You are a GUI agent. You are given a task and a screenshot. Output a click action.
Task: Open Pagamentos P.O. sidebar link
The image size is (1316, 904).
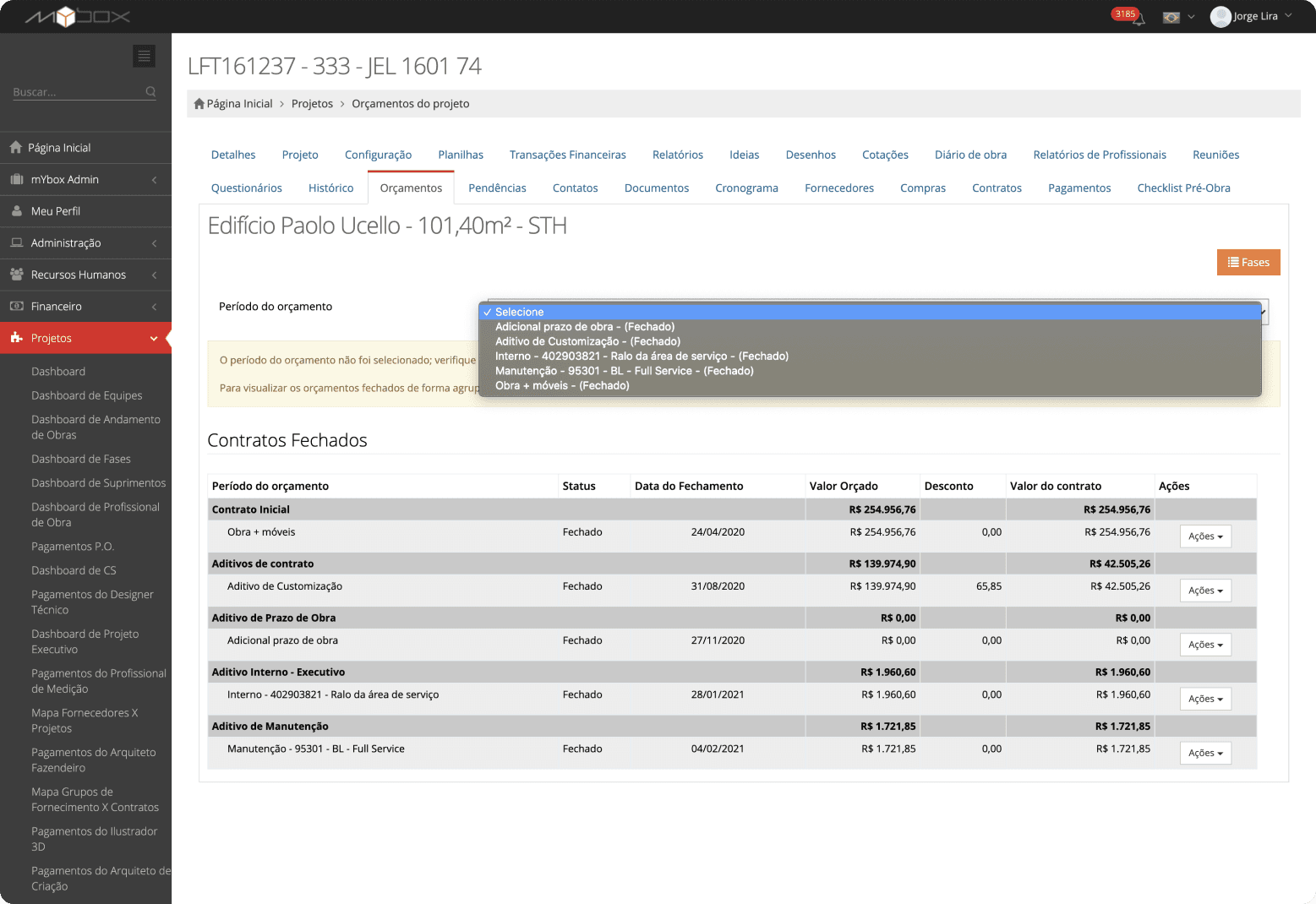(73, 547)
